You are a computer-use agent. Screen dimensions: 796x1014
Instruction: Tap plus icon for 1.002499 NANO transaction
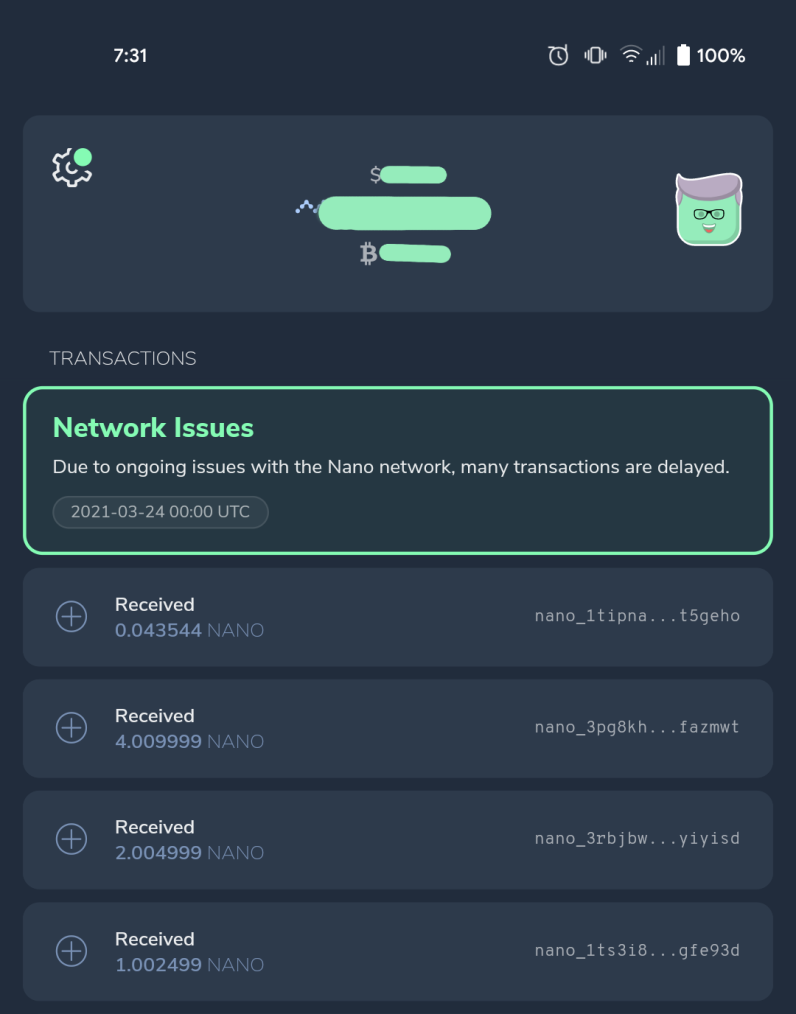[72, 951]
